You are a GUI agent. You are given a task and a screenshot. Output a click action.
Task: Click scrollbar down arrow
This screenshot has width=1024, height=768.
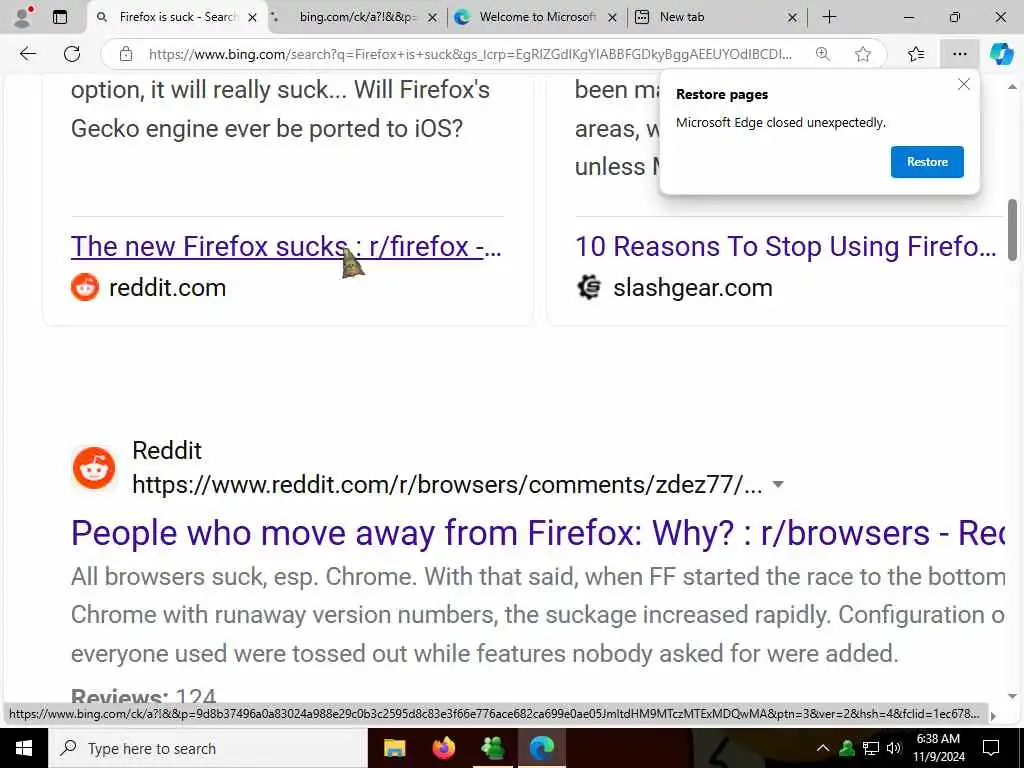coord(1012,696)
